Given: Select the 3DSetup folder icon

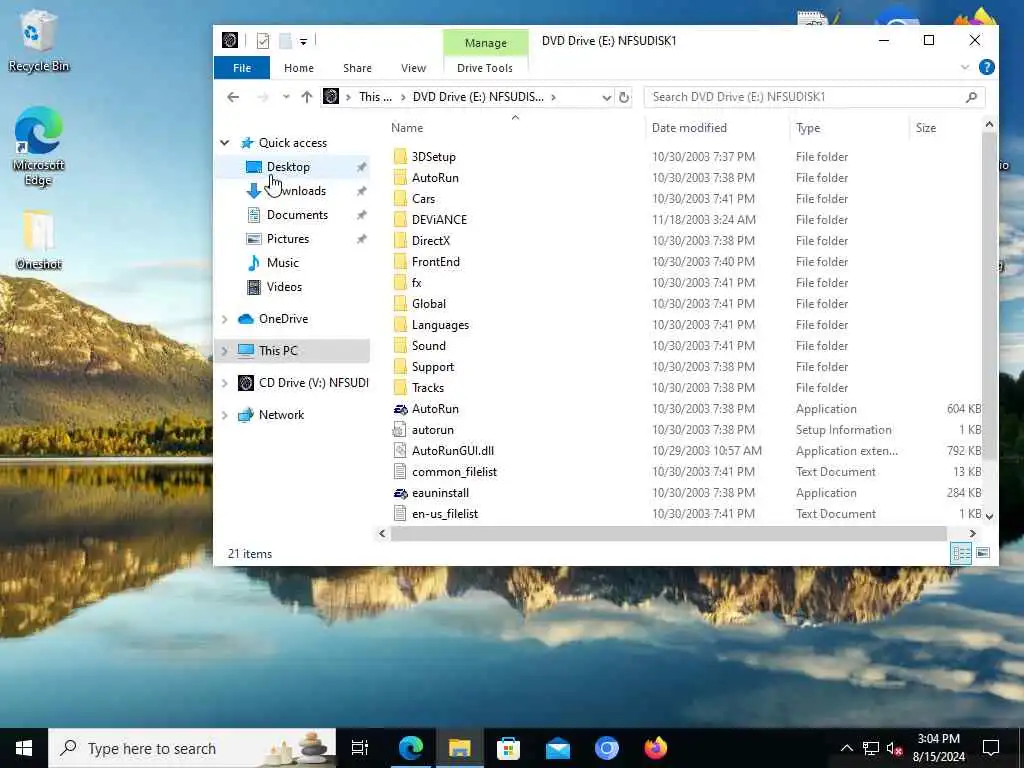Looking at the screenshot, I should [x=400, y=157].
